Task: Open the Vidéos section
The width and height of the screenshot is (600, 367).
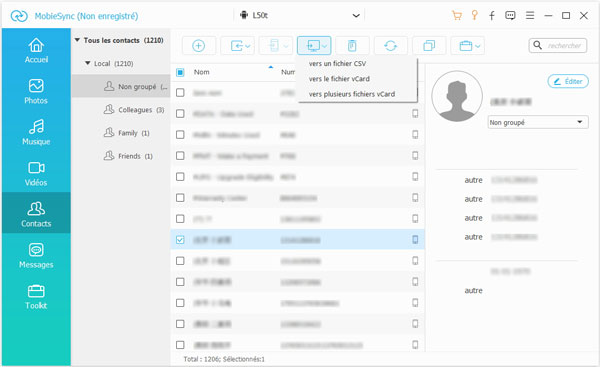Action: point(36,173)
